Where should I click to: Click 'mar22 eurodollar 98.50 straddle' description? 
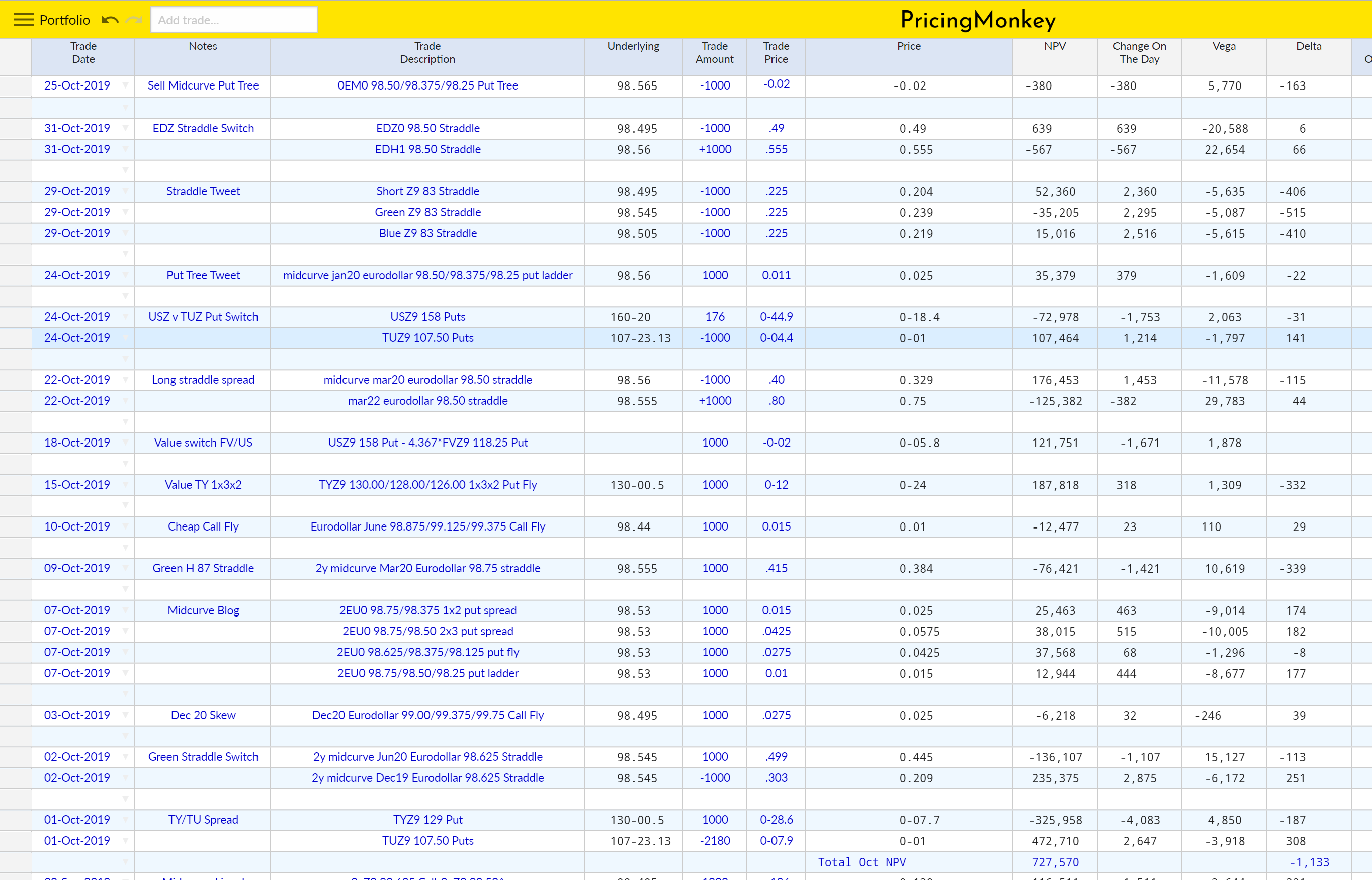pos(427,401)
